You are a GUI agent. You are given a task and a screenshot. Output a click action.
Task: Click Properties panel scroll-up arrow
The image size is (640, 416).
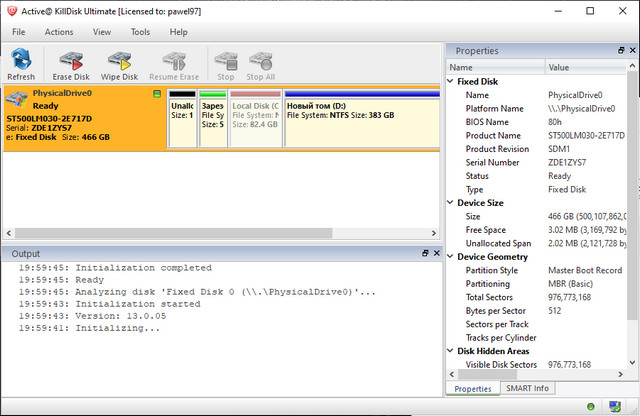click(x=632, y=65)
